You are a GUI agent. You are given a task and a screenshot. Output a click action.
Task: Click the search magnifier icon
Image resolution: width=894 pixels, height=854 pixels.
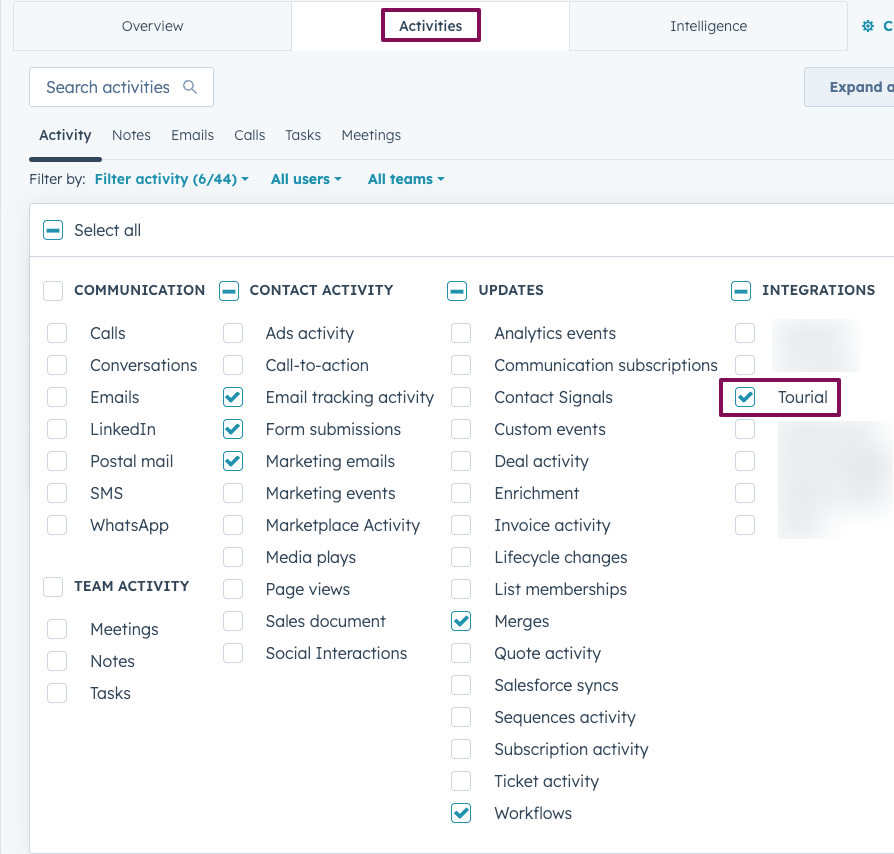coord(190,88)
